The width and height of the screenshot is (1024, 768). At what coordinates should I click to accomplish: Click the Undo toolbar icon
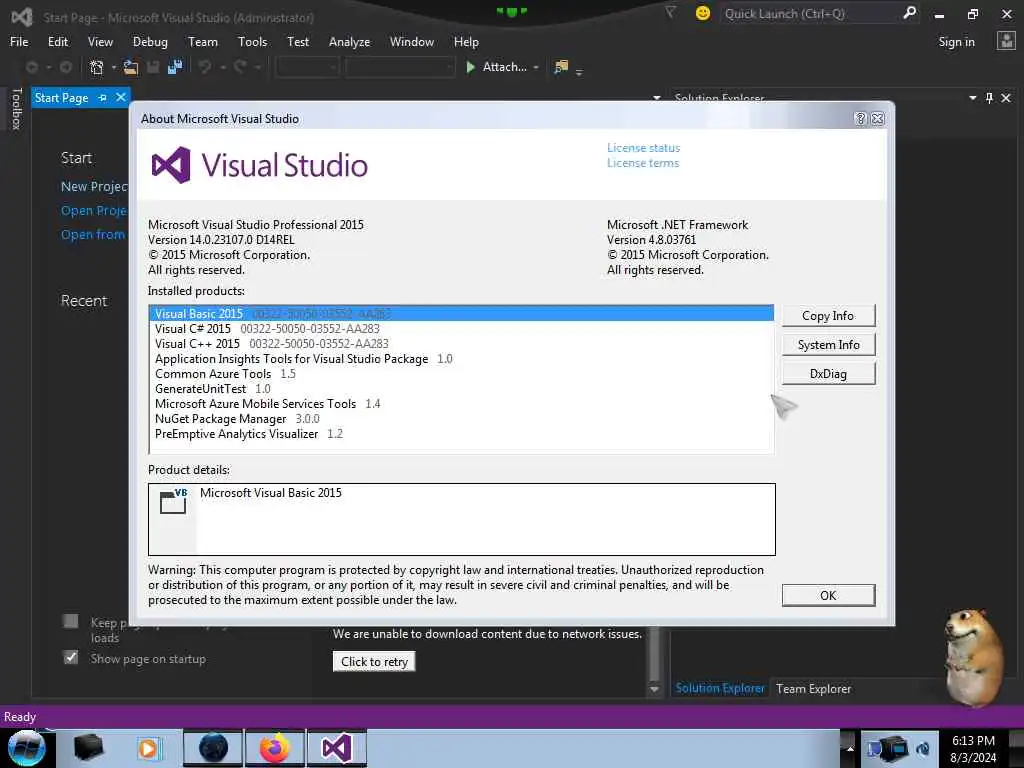205,67
